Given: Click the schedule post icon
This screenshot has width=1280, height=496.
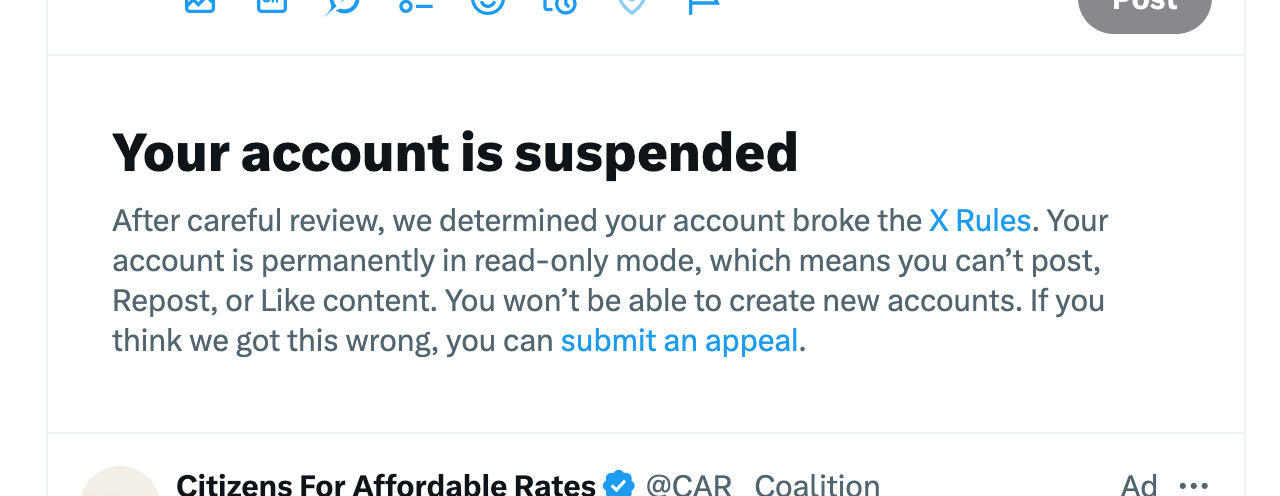Looking at the screenshot, I should 559,4.
